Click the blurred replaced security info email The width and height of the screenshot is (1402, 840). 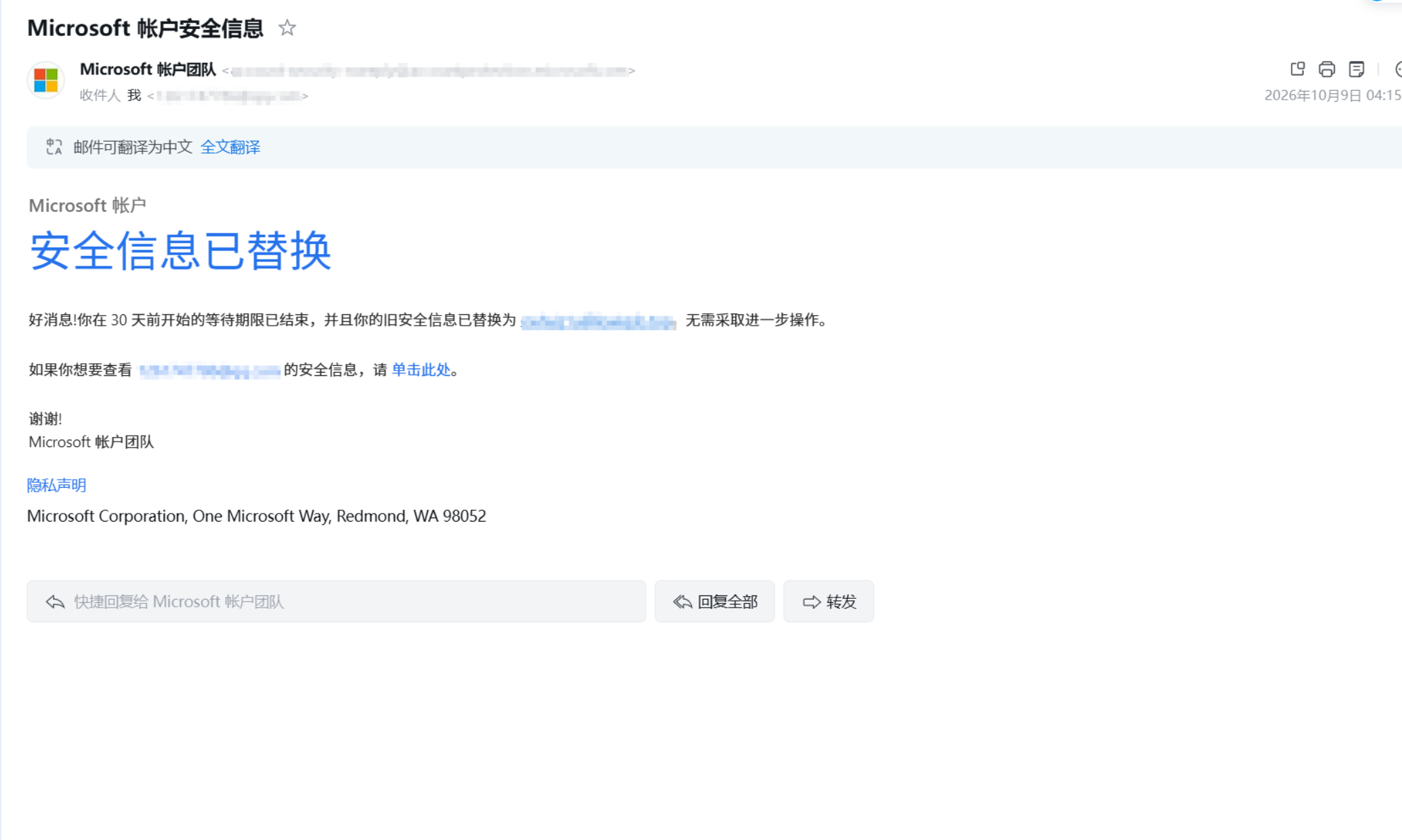[x=598, y=321]
